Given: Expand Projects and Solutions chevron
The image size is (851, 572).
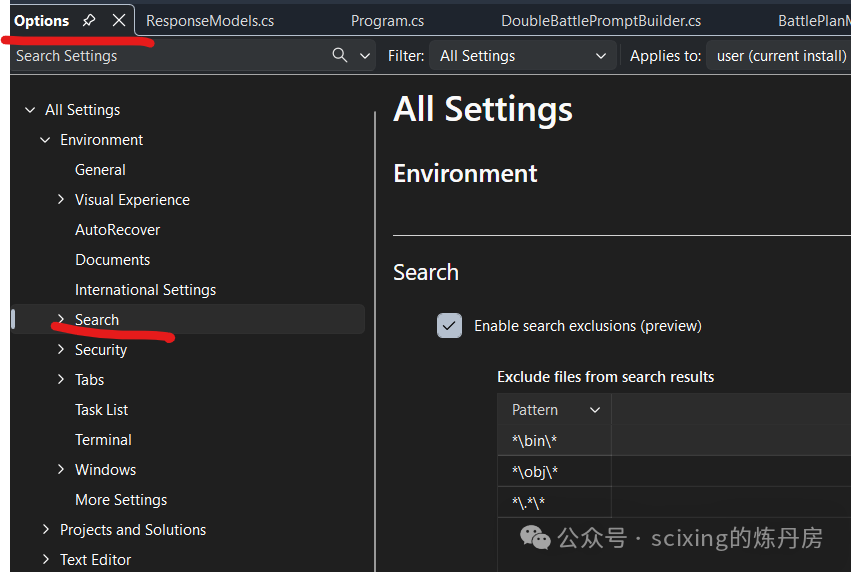Looking at the screenshot, I should (x=46, y=529).
